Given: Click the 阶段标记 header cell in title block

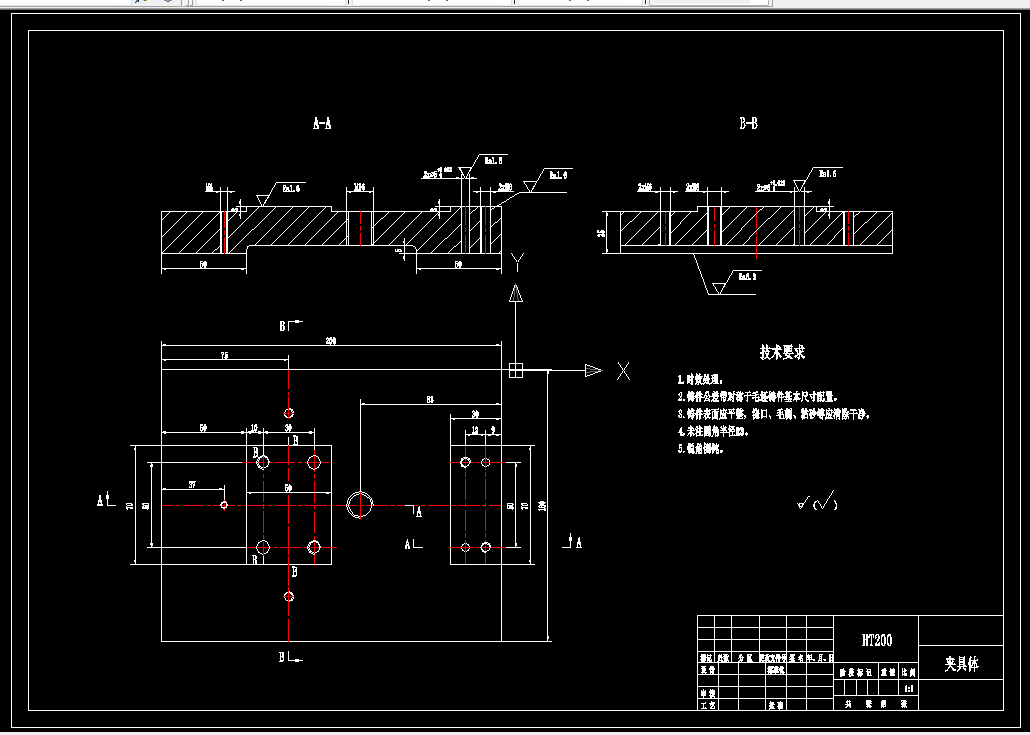Looking at the screenshot, I should [x=857, y=673].
